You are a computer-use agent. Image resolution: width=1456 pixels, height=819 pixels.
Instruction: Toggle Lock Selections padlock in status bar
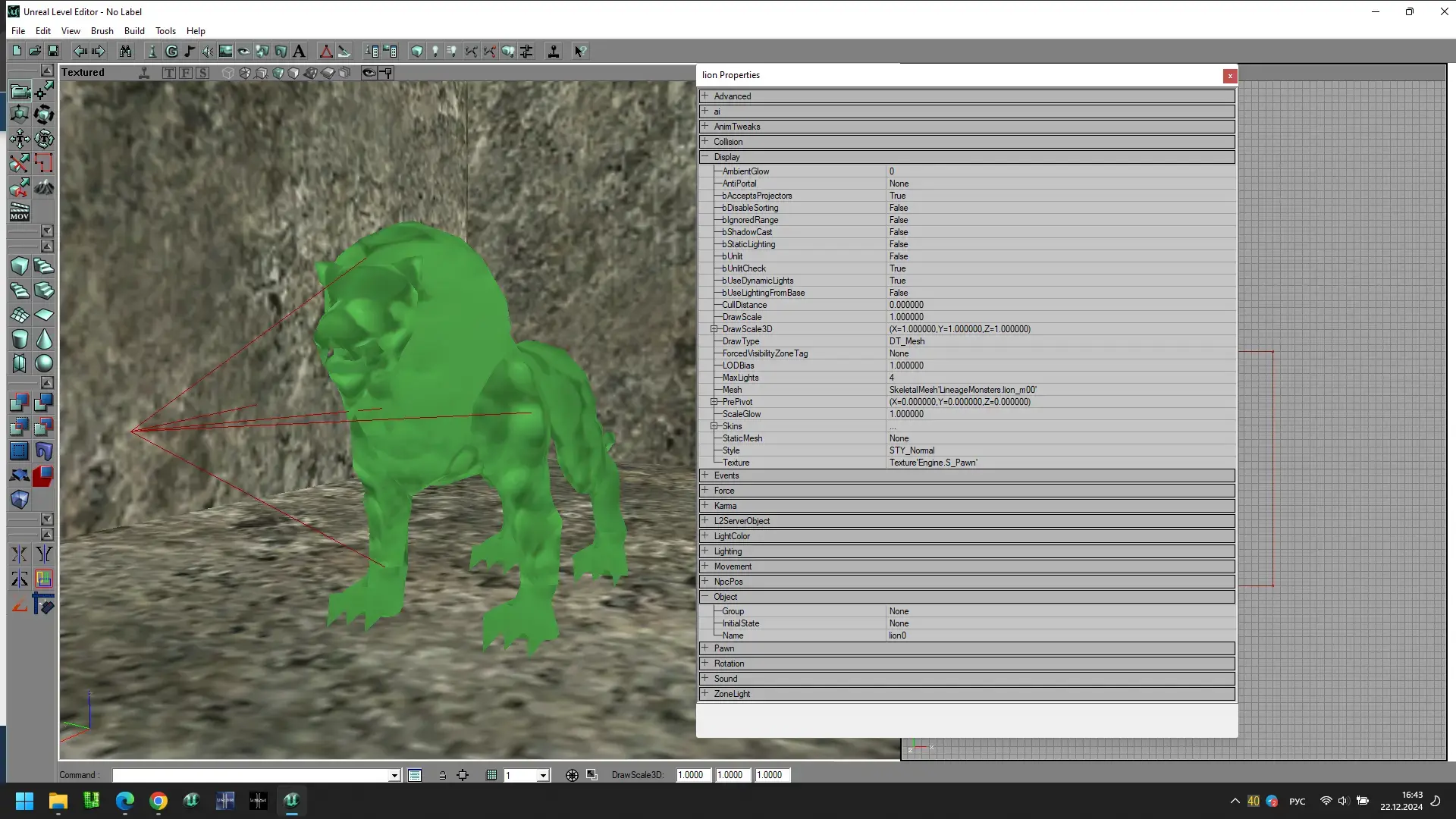point(442,775)
